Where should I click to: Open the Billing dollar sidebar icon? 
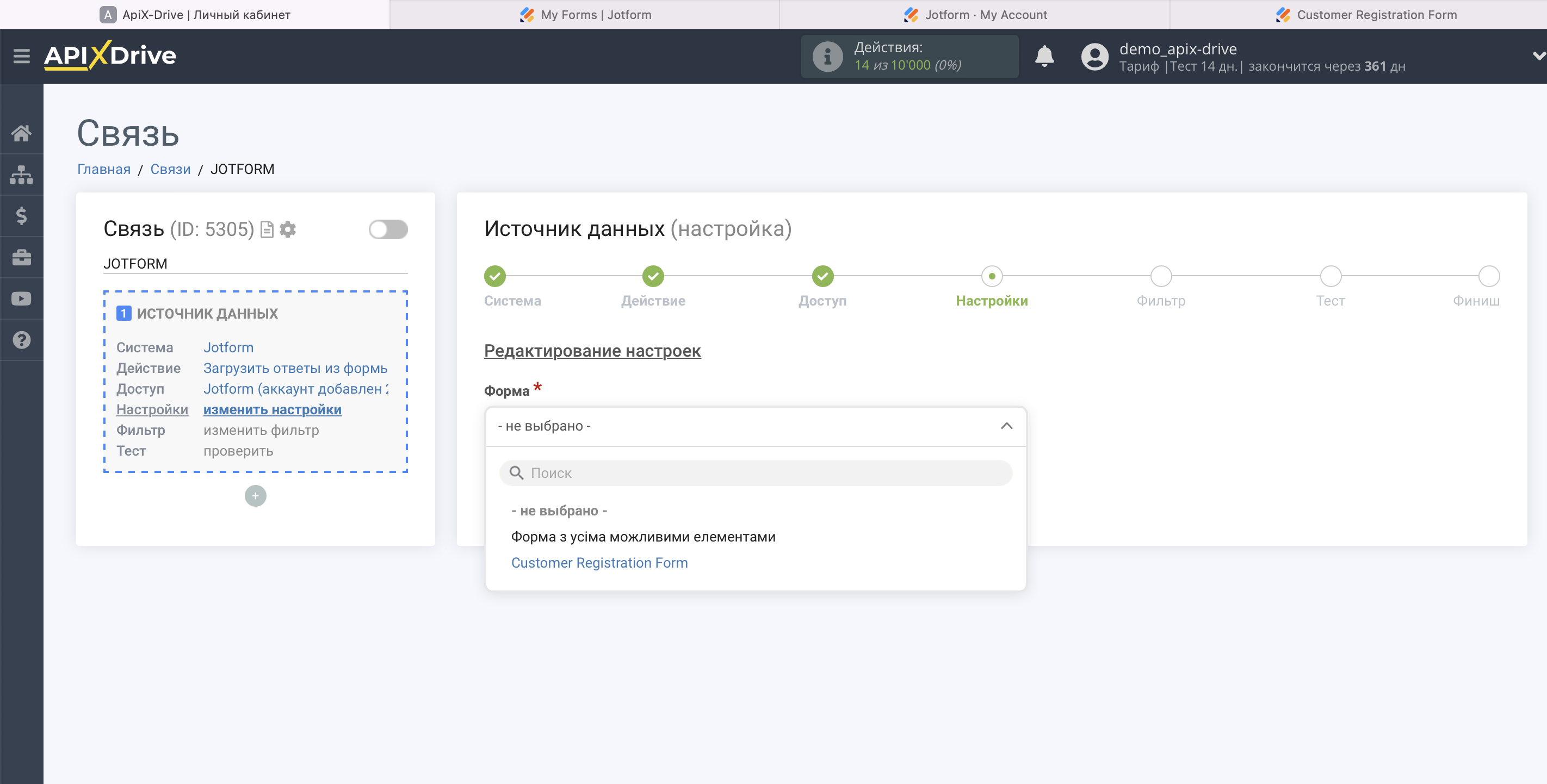point(22,215)
